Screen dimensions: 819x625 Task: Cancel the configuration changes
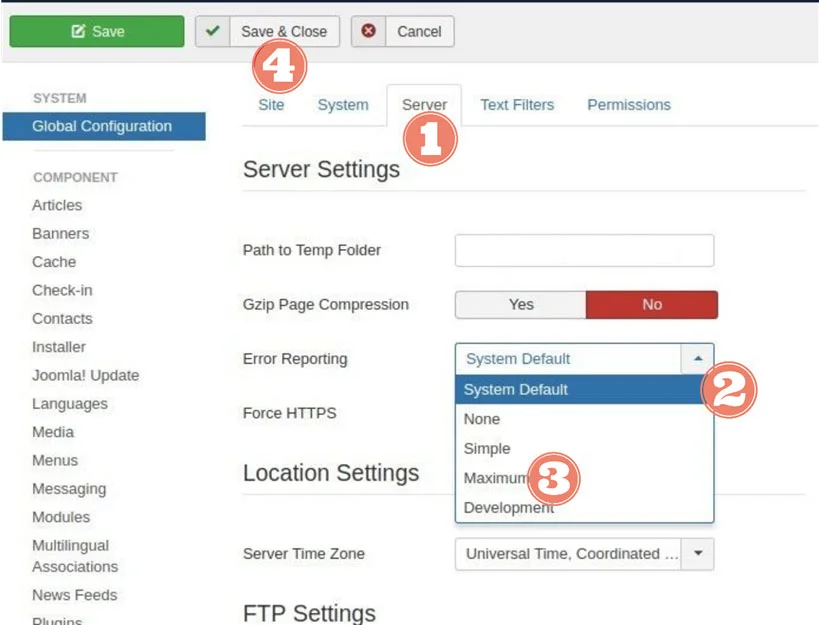[x=418, y=31]
